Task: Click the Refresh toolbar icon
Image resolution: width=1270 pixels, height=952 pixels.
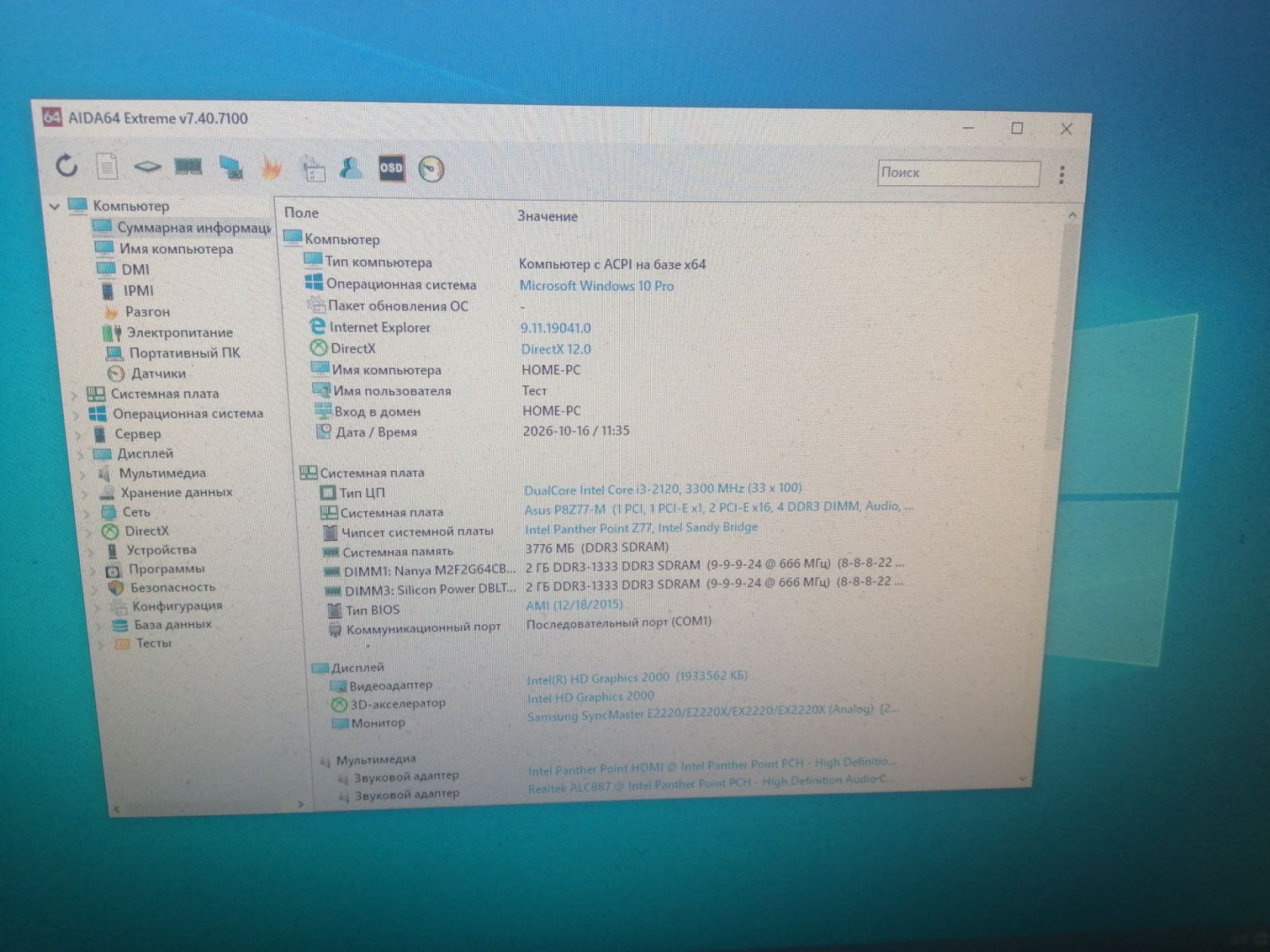Action: click(x=67, y=165)
